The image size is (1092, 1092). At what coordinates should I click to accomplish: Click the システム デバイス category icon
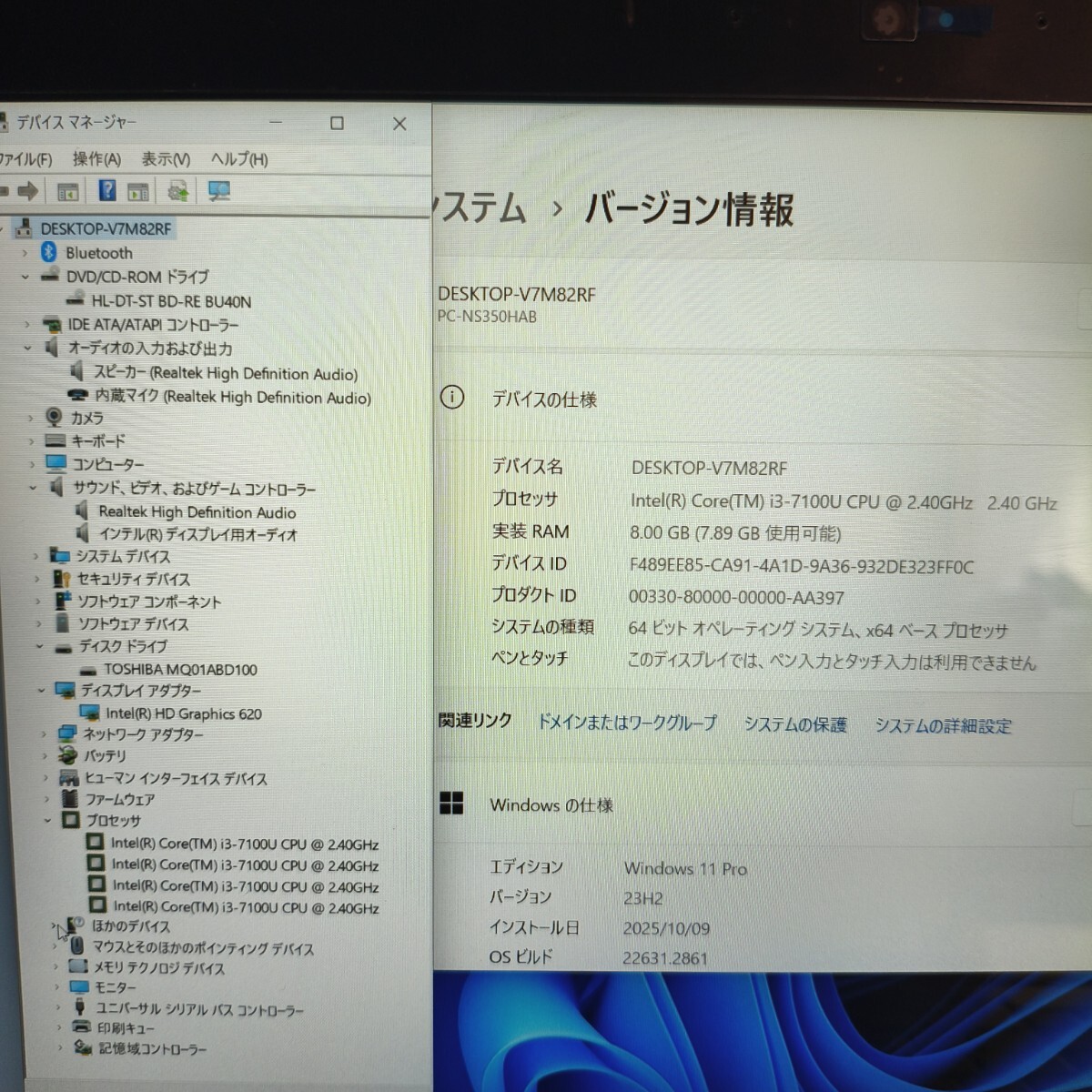point(60,556)
